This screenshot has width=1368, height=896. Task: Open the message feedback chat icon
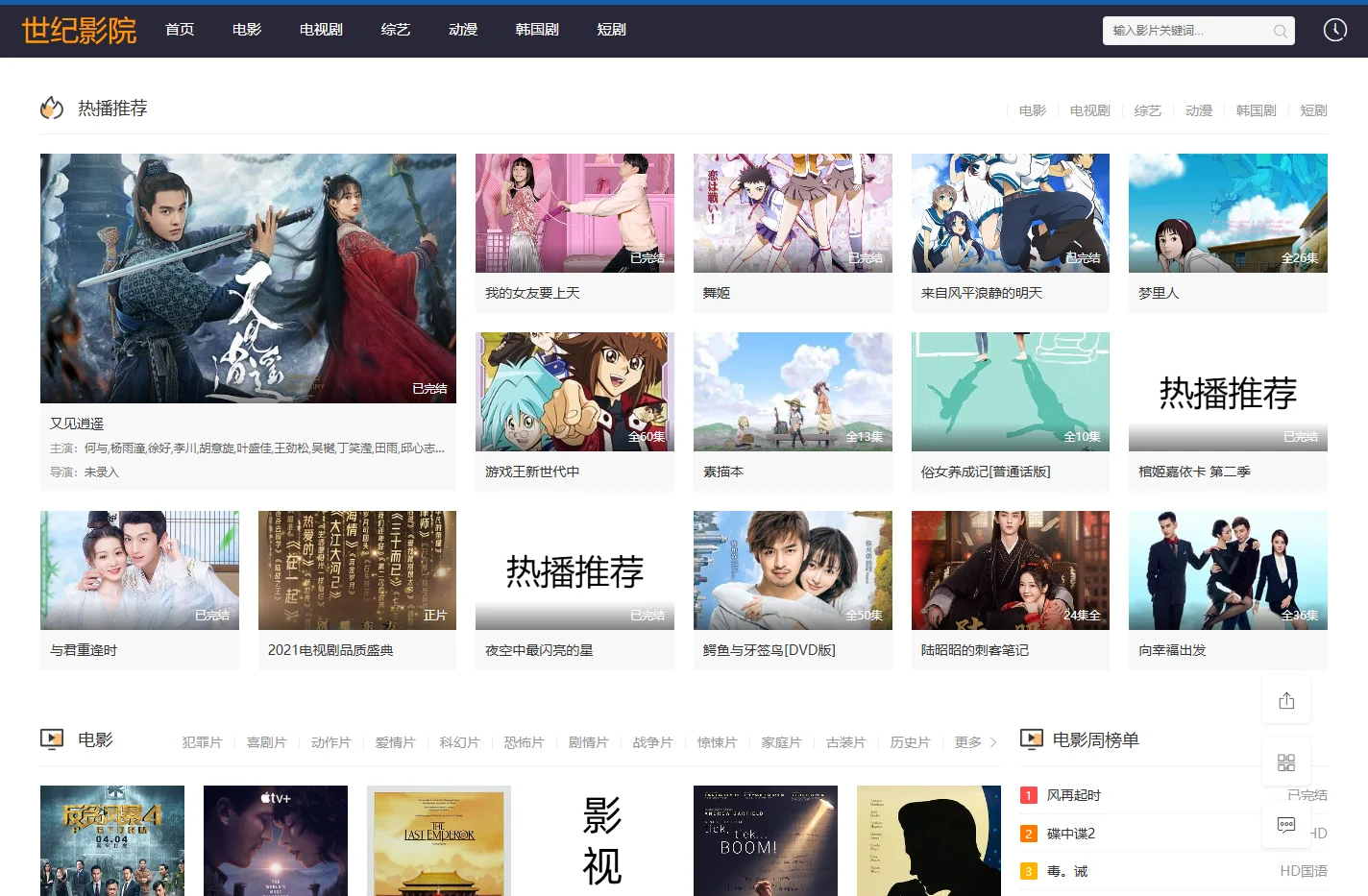1286,824
